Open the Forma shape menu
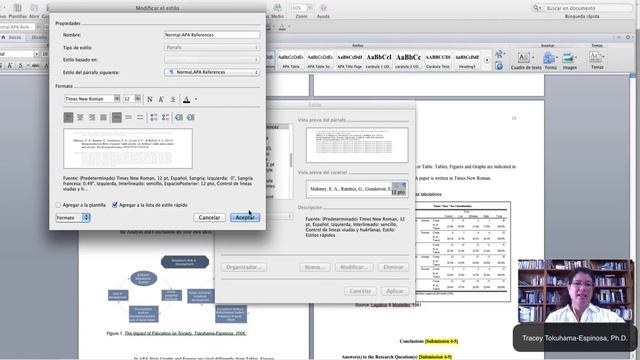The height and width of the screenshot is (360, 640). (550, 60)
